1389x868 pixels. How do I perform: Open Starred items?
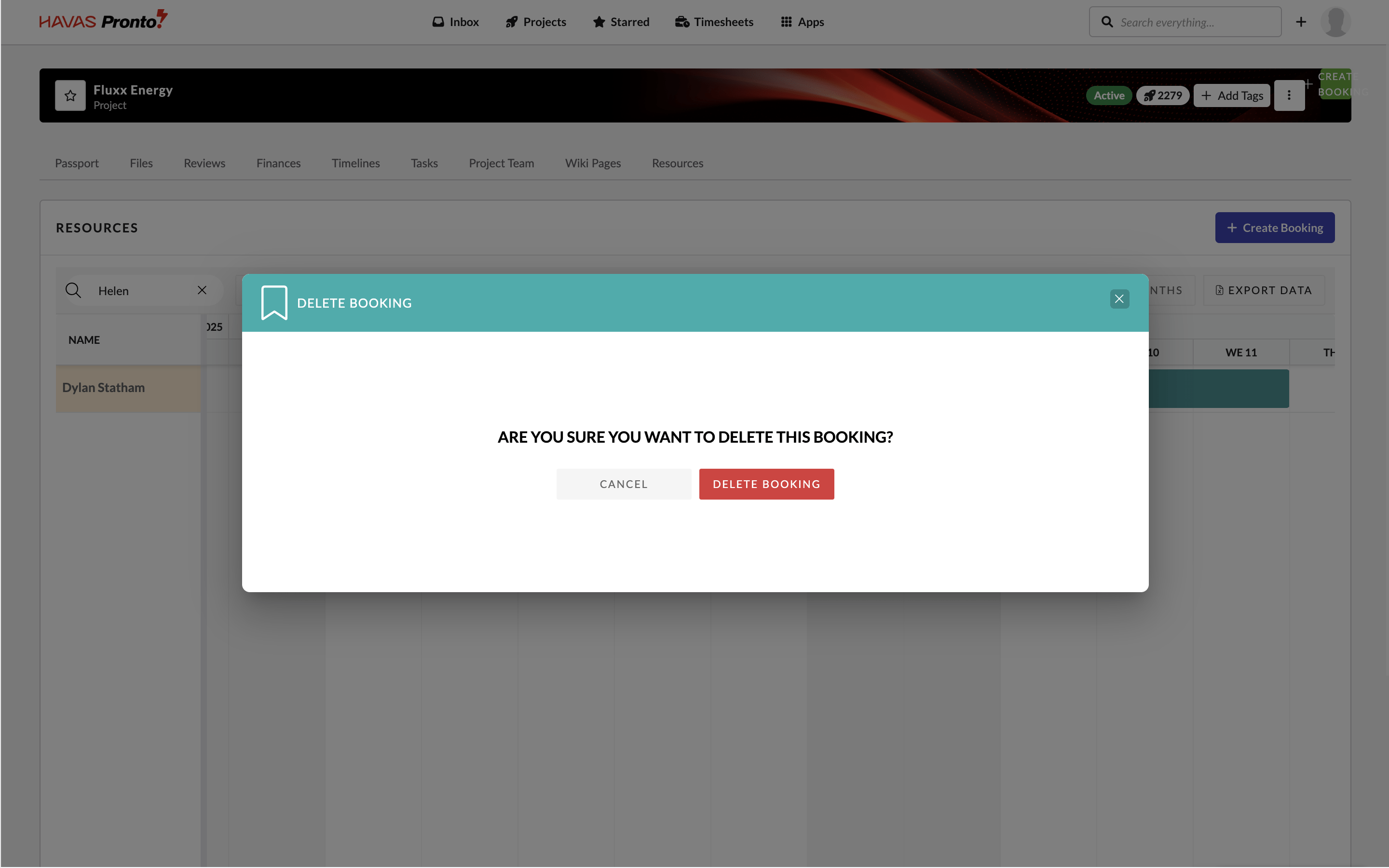(621, 22)
